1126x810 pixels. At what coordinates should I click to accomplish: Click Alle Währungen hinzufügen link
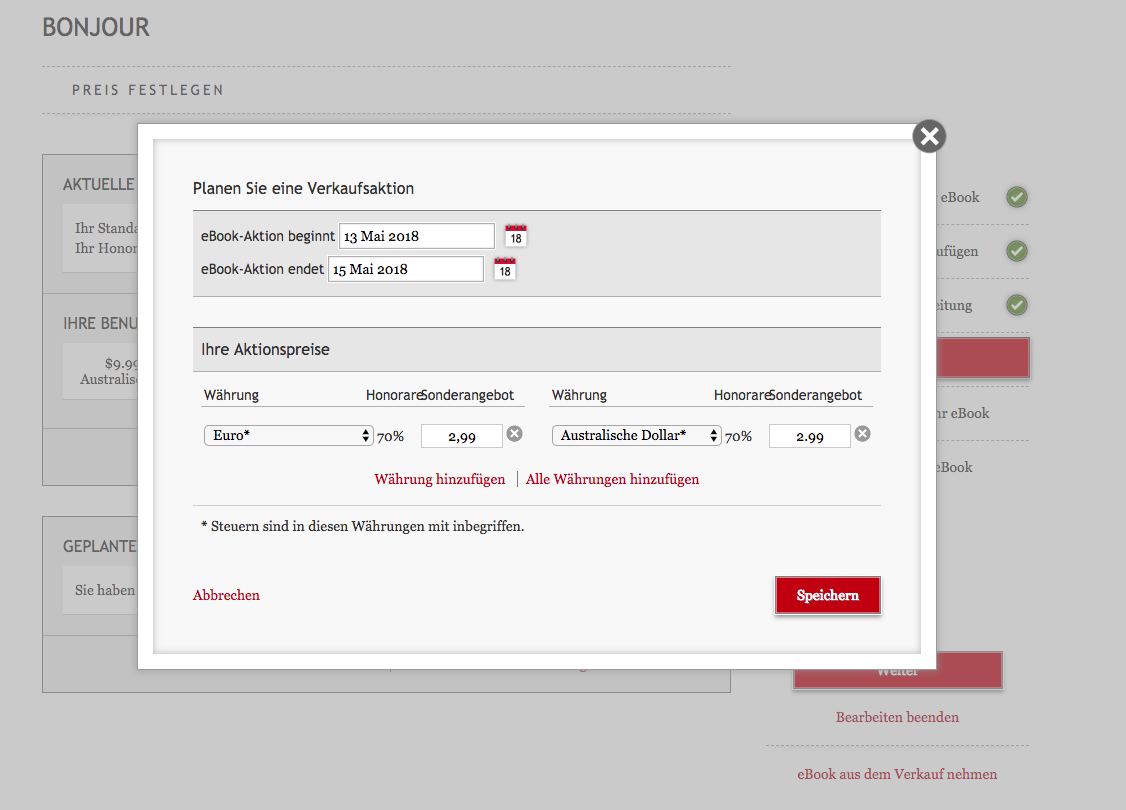612,479
